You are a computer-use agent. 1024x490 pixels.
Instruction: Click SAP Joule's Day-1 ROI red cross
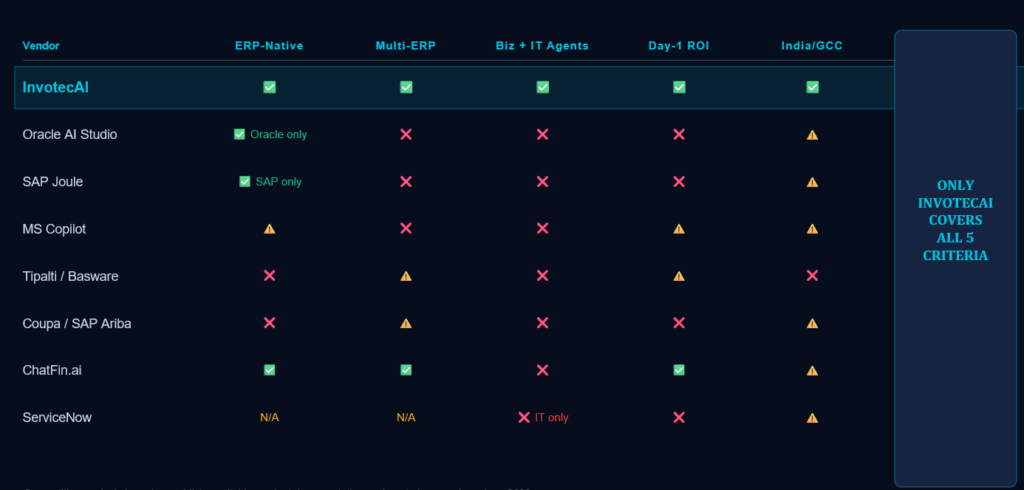point(679,182)
